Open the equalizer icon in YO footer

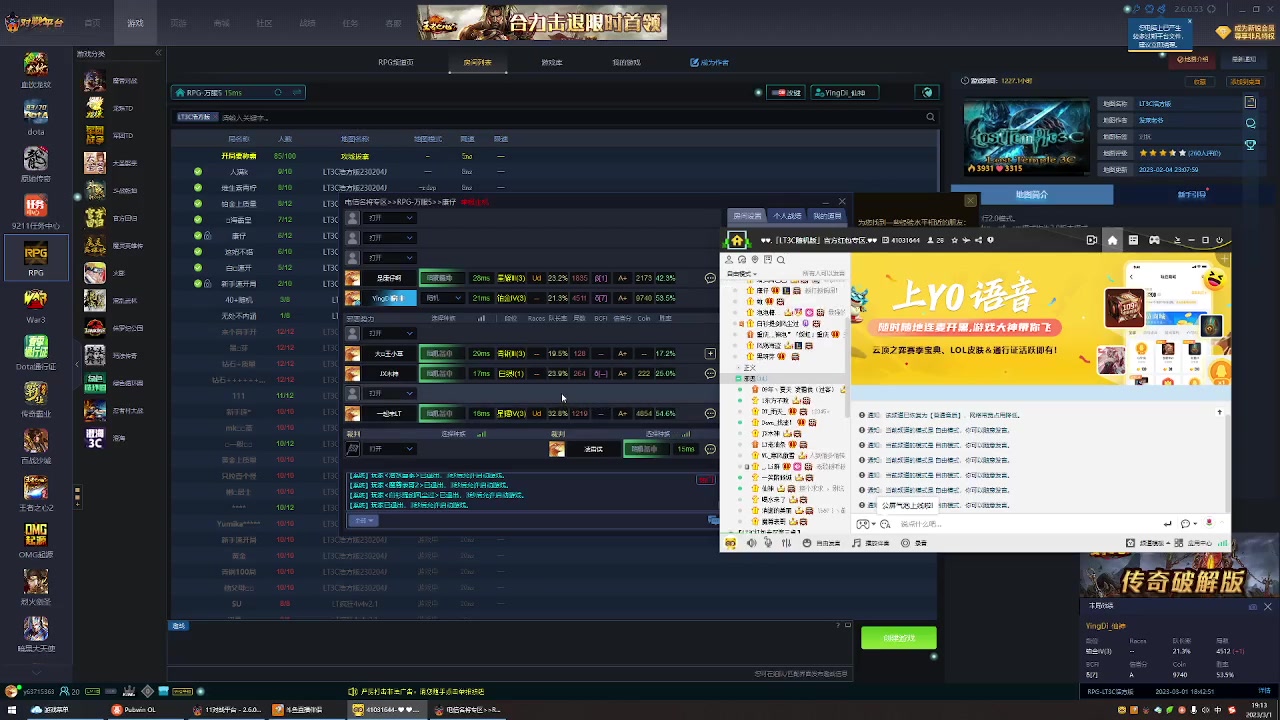tap(786, 543)
